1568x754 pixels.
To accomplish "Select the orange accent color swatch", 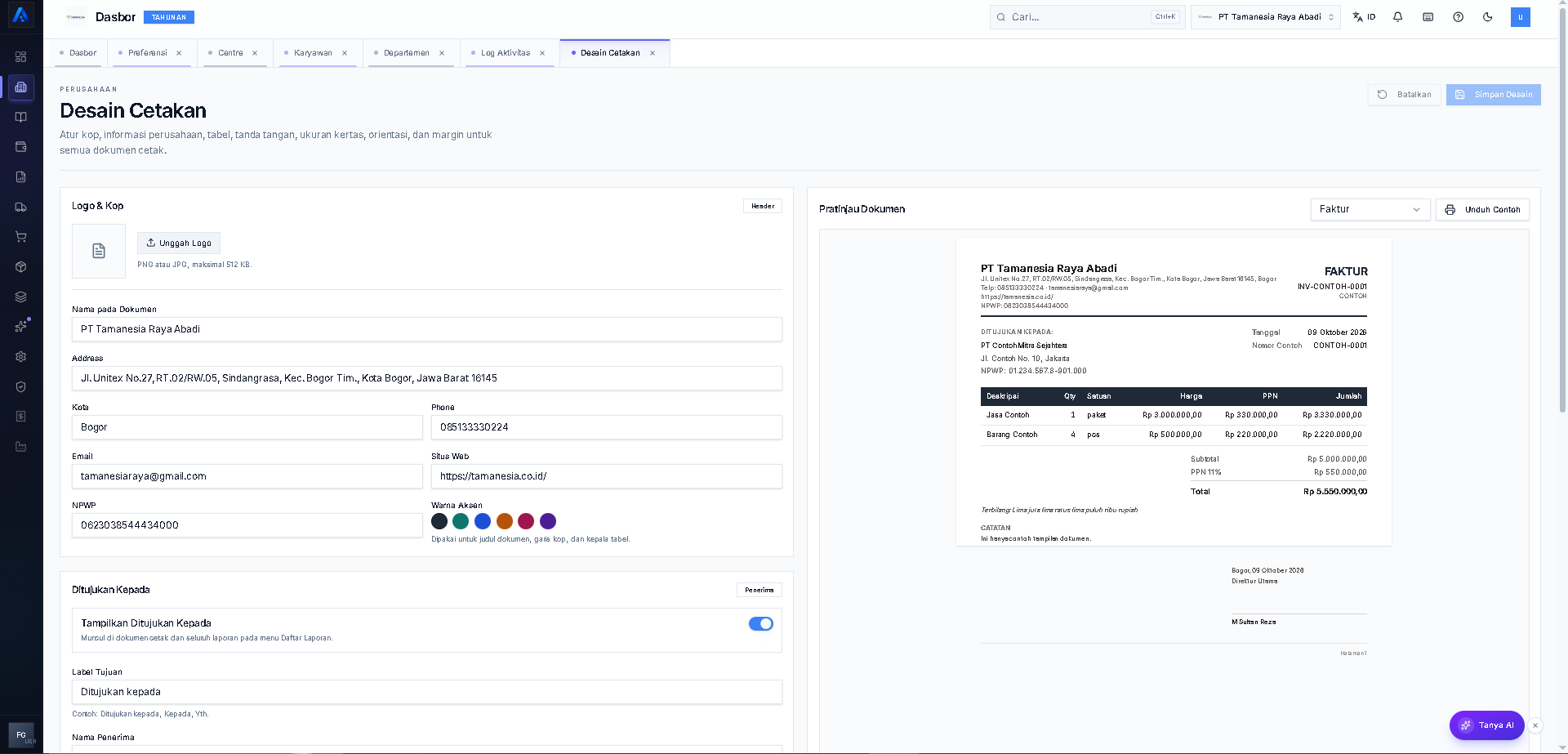I will tap(505, 521).
